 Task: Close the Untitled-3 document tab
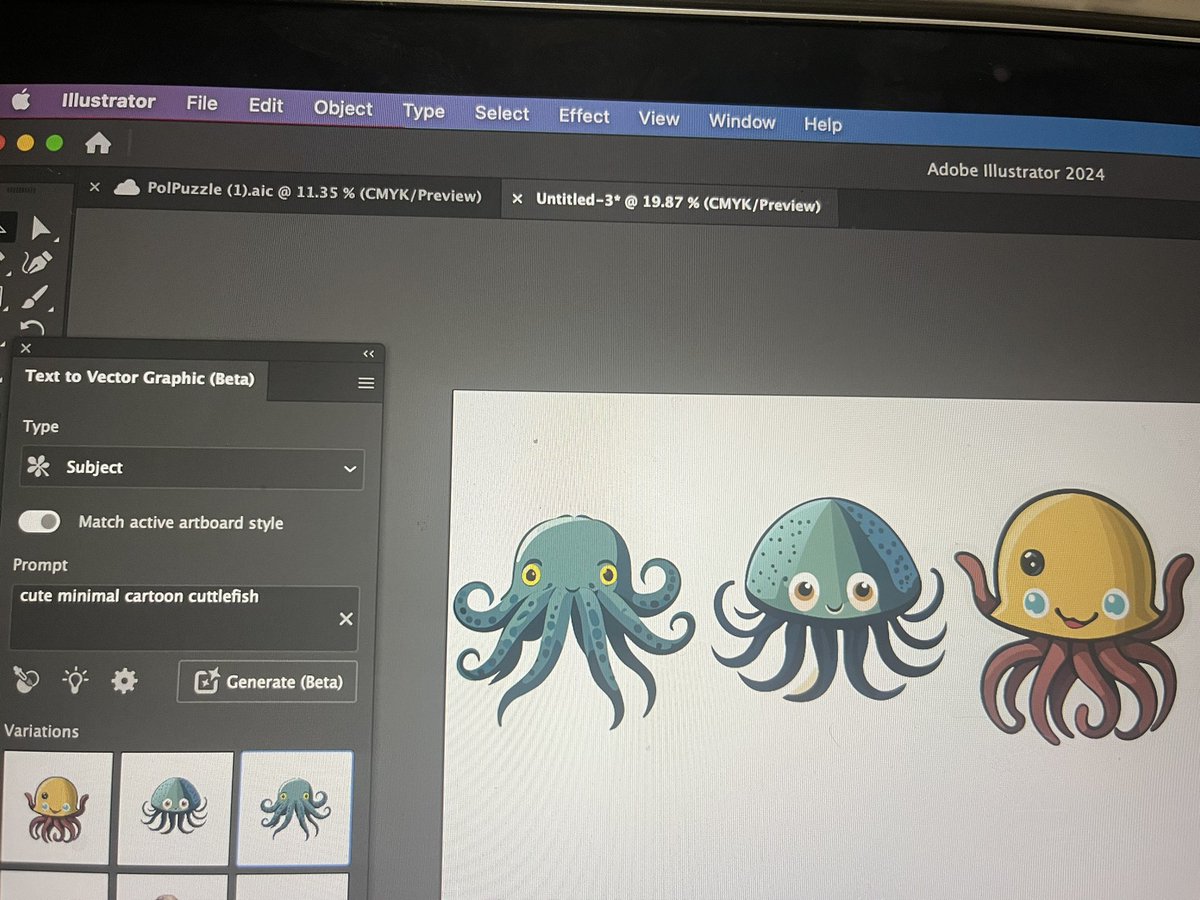pyautogui.click(x=517, y=199)
